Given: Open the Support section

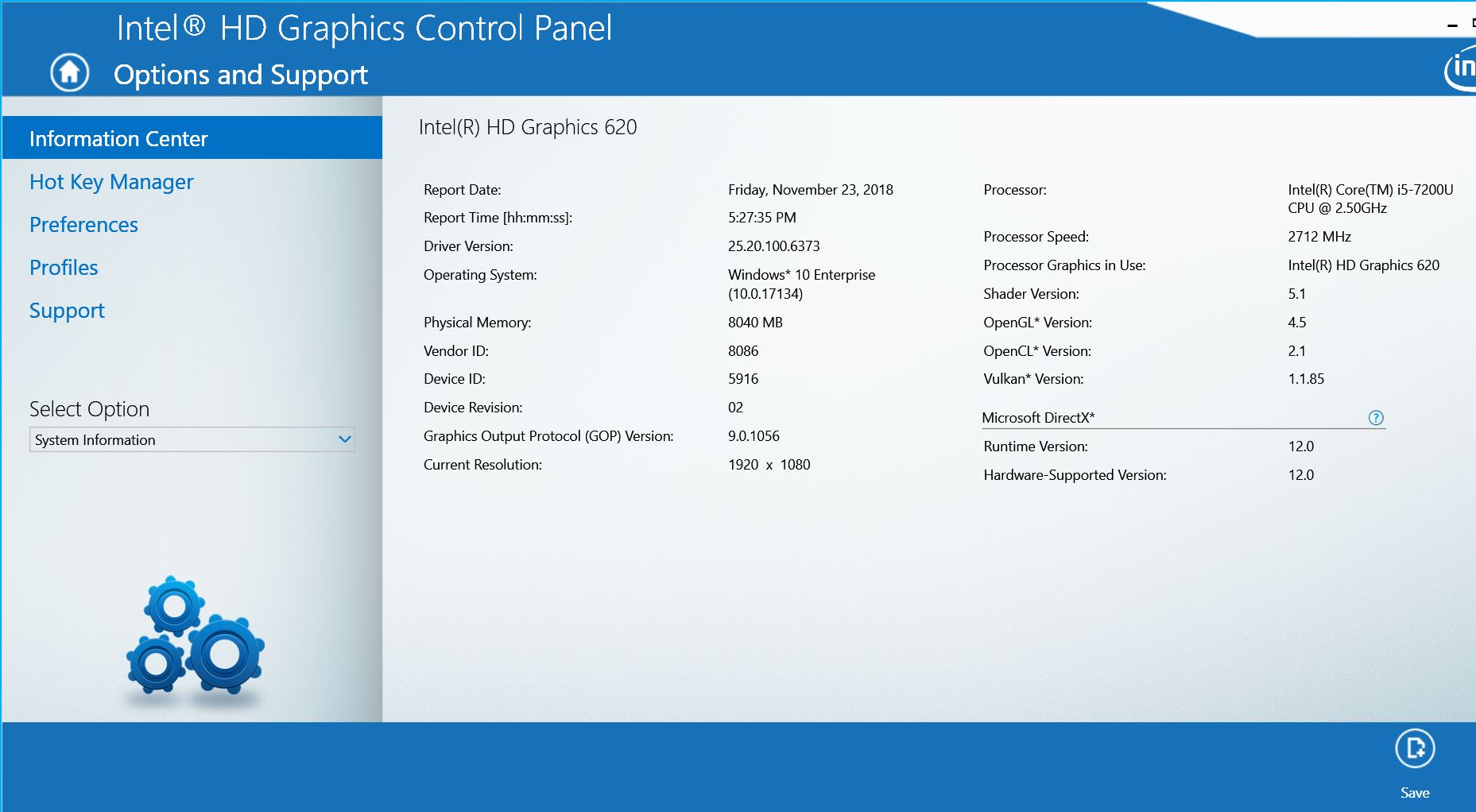Looking at the screenshot, I should click(67, 311).
